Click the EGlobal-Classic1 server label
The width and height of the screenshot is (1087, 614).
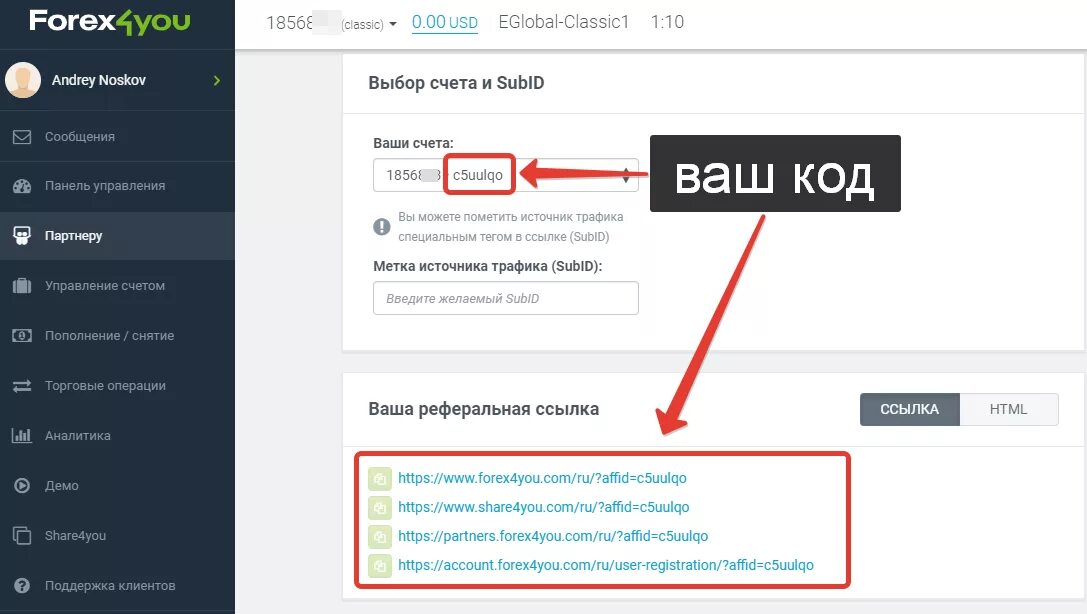[x=564, y=22]
